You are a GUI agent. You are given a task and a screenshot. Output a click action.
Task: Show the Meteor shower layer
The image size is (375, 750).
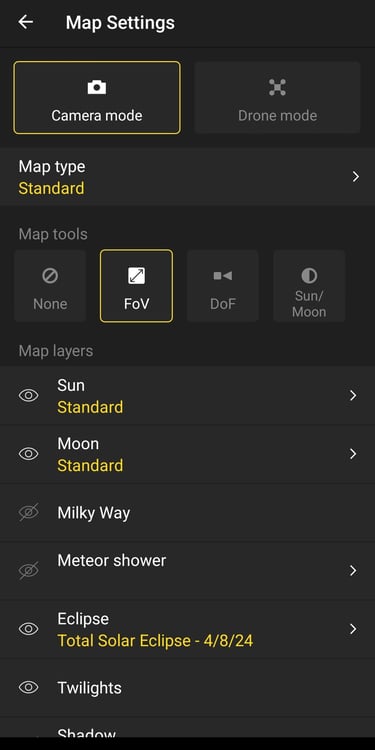(29, 570)
